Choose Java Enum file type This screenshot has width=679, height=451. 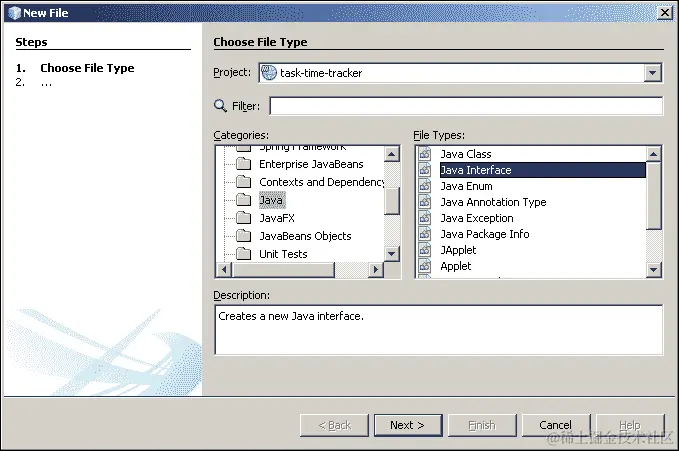point(466,186)
